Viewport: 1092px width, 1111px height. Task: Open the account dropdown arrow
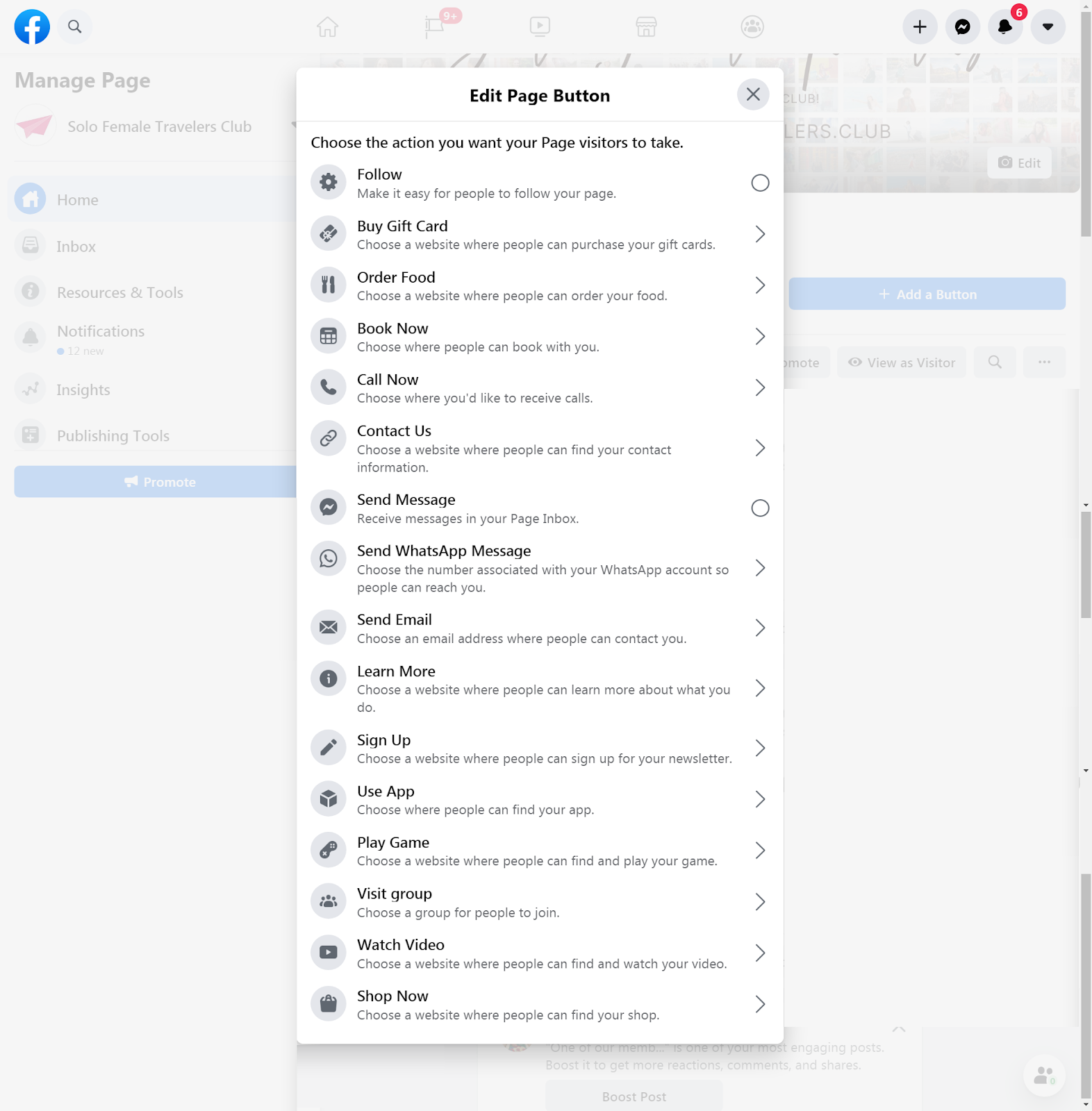(1048, 27)
